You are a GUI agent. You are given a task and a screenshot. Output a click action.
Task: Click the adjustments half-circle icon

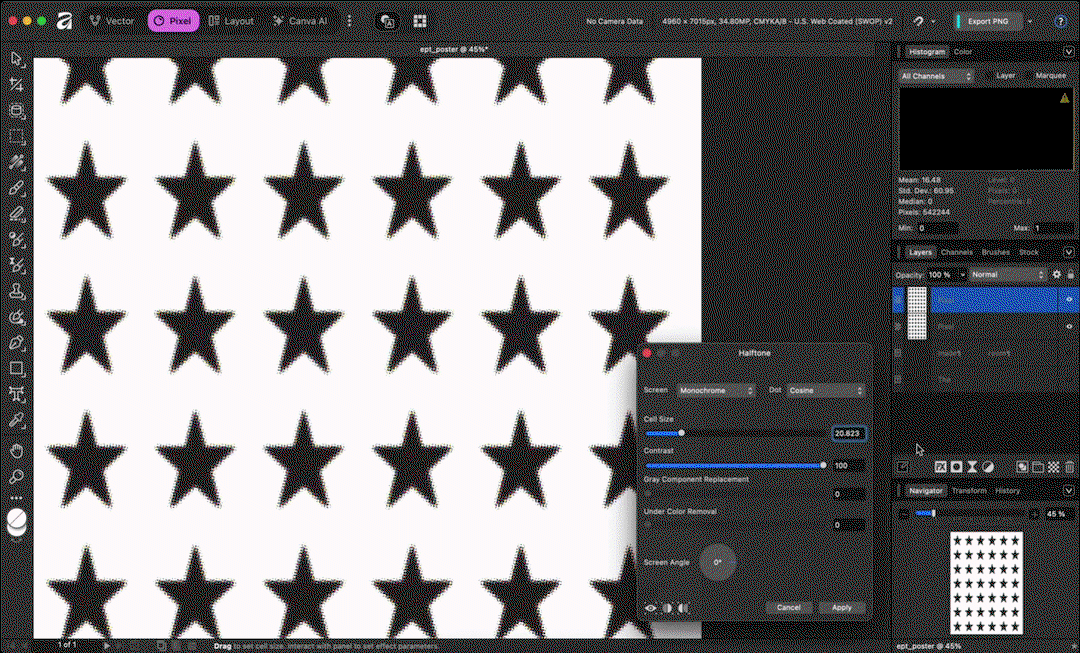pyautogui.click(x=988, y=467)
